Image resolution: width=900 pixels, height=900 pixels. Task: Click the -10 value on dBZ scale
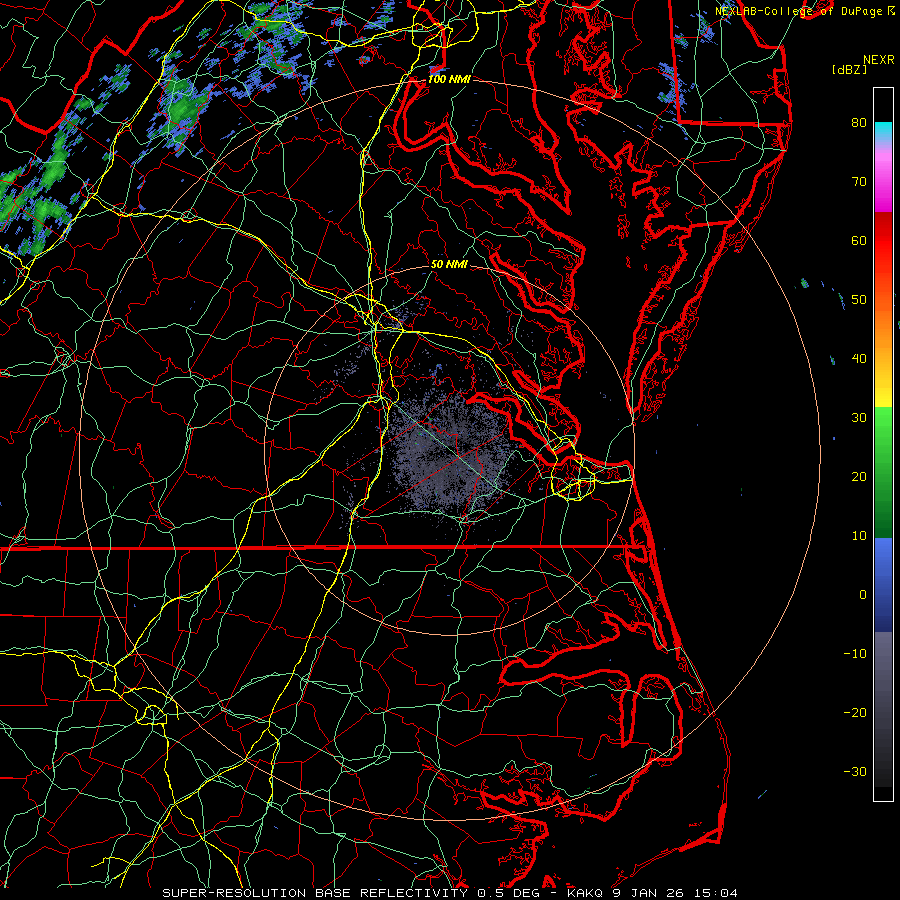click(x=855, y=654)
